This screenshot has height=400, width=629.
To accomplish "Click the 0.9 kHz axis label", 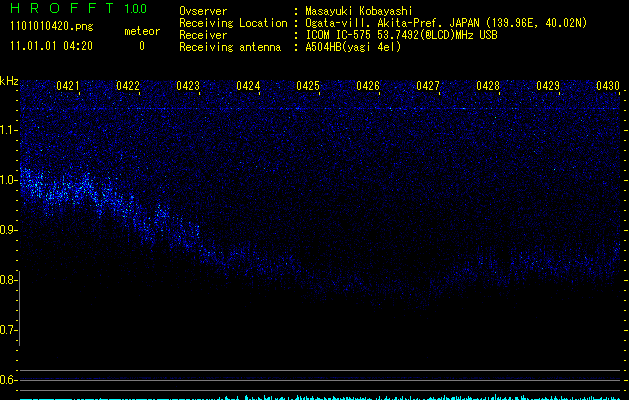I will (8, 230).
